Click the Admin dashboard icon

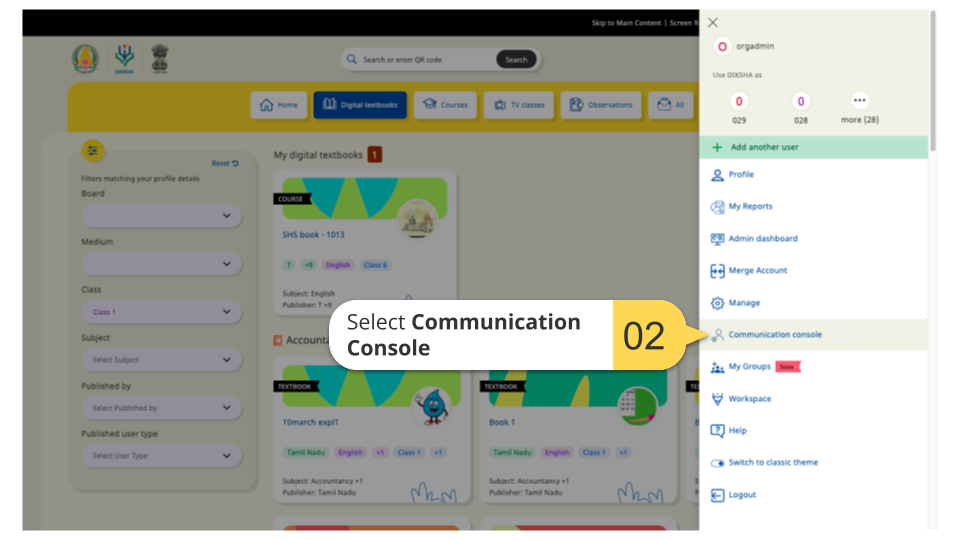(x=717, y=239)
